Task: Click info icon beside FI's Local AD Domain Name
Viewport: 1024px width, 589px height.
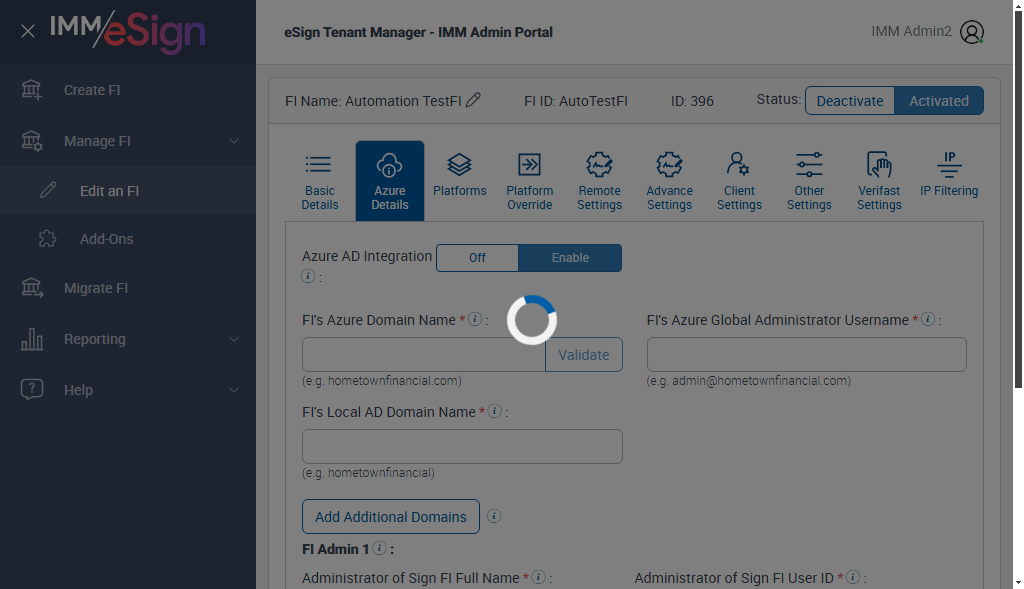Action: 494,411
